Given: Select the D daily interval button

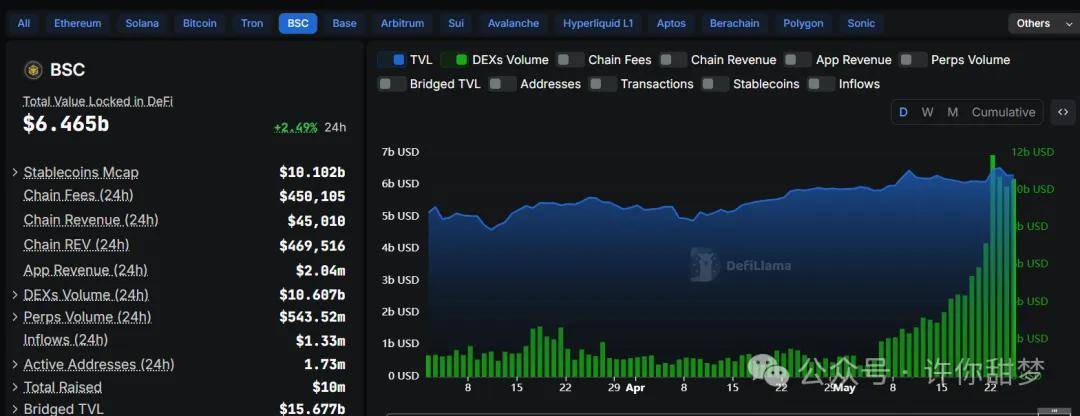Looking at the screenshot, I should (904, 112).
